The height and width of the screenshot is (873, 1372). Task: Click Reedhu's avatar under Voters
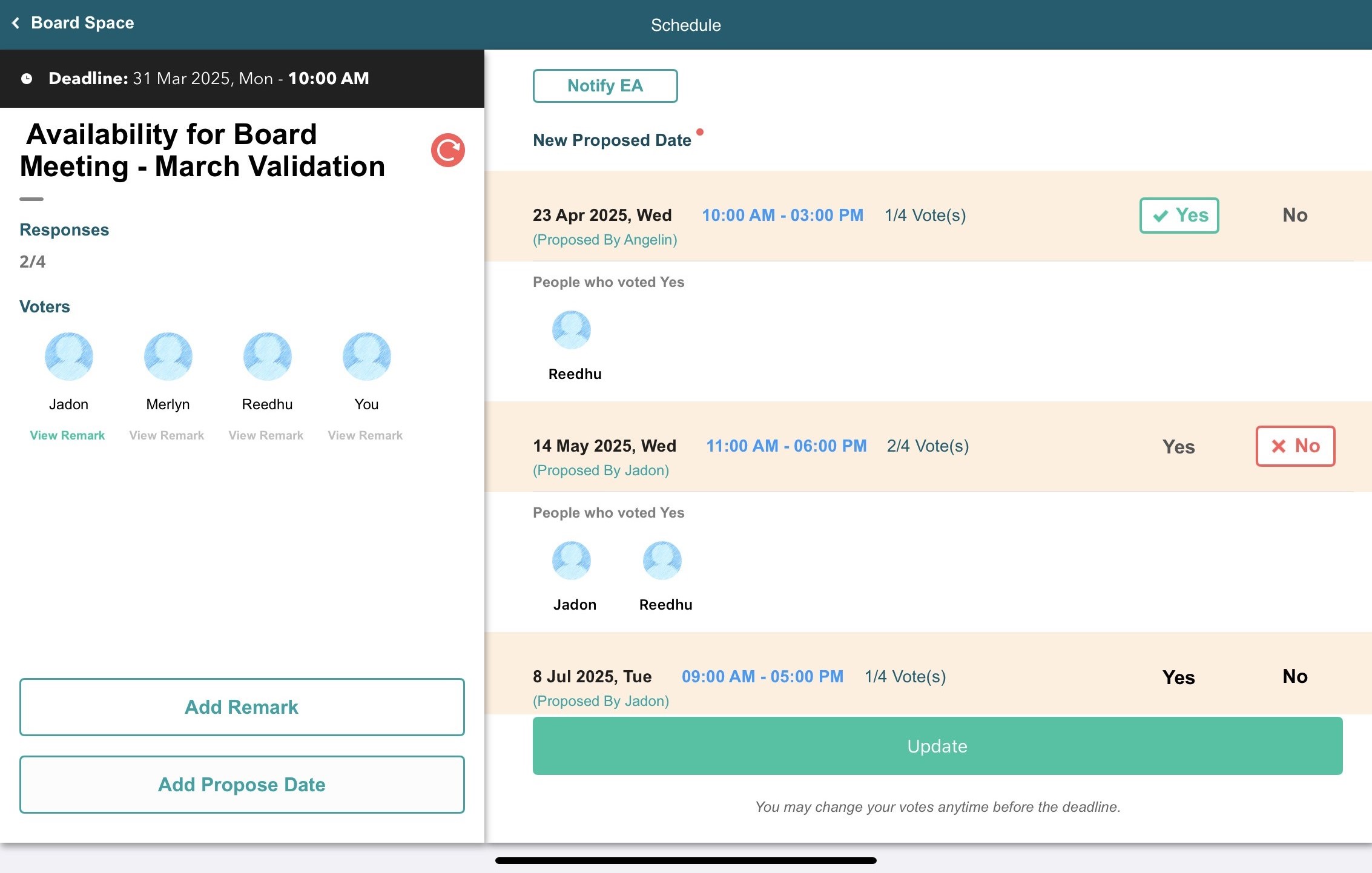tap(267, 356)
